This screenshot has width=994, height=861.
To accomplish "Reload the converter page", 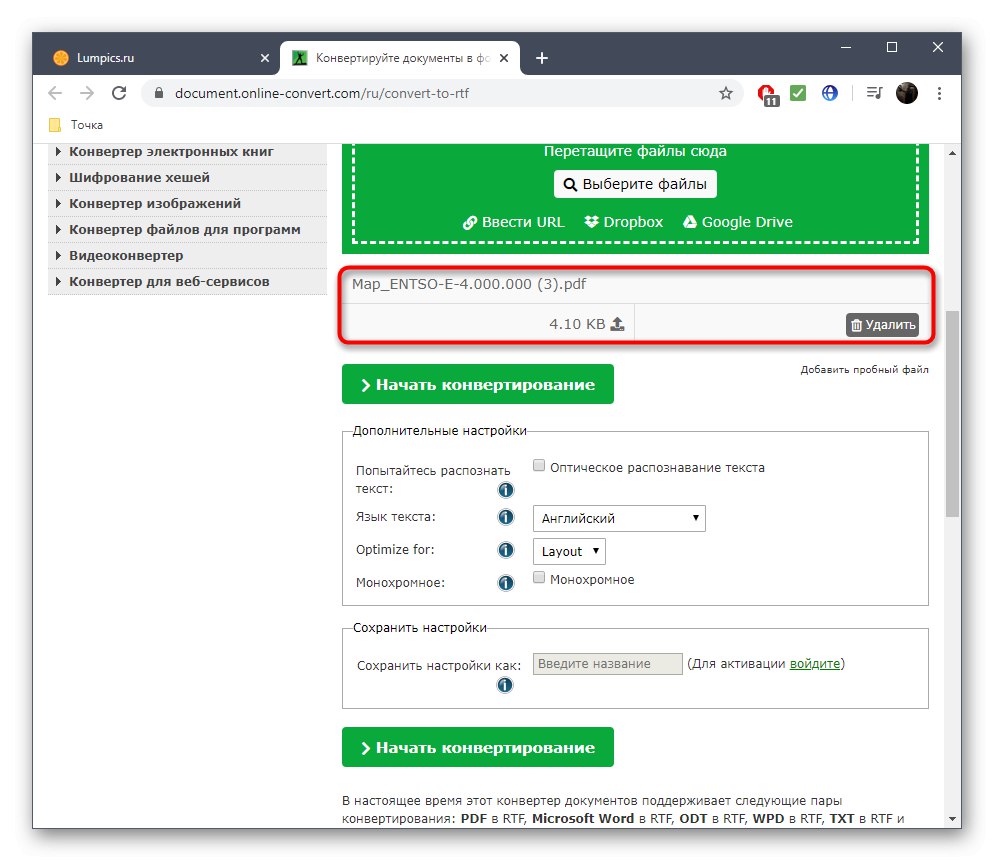I will [x=119, y=92].
